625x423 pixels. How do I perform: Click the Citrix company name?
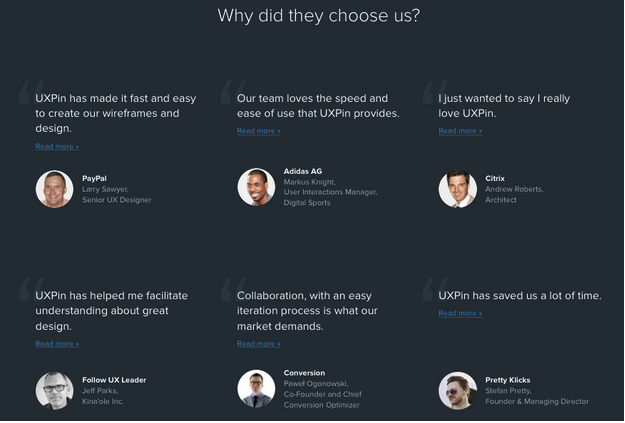[495, 178]
